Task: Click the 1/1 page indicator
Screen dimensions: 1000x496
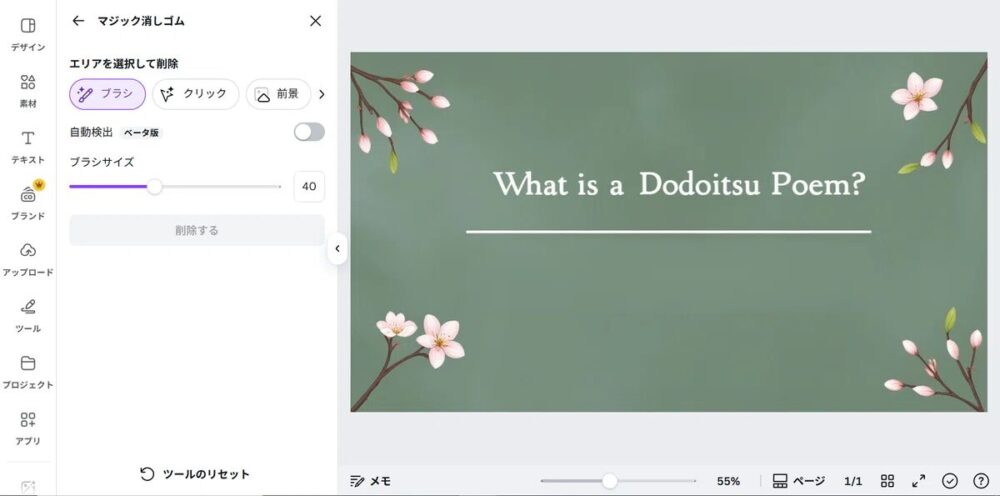Action: tap(853, 481)
